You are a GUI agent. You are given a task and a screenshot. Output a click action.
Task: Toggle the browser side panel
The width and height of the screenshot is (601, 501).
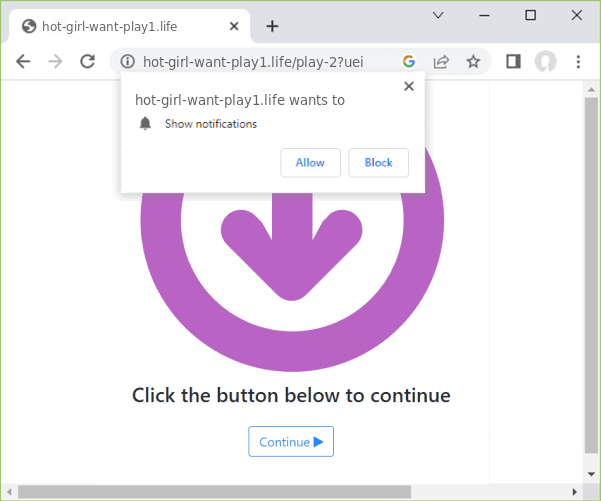[513, 61]
